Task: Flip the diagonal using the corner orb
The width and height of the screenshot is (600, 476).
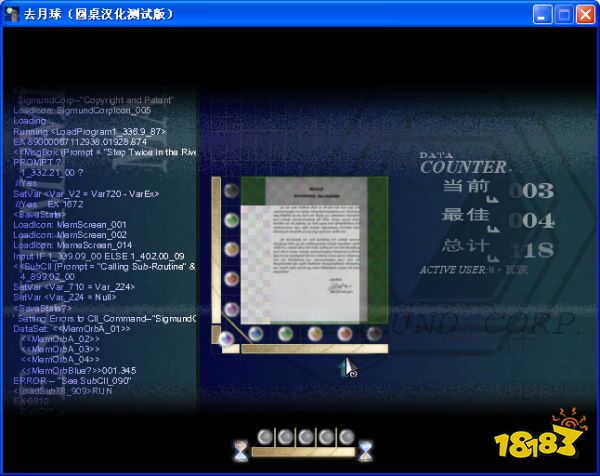Action: pos(227,339)
